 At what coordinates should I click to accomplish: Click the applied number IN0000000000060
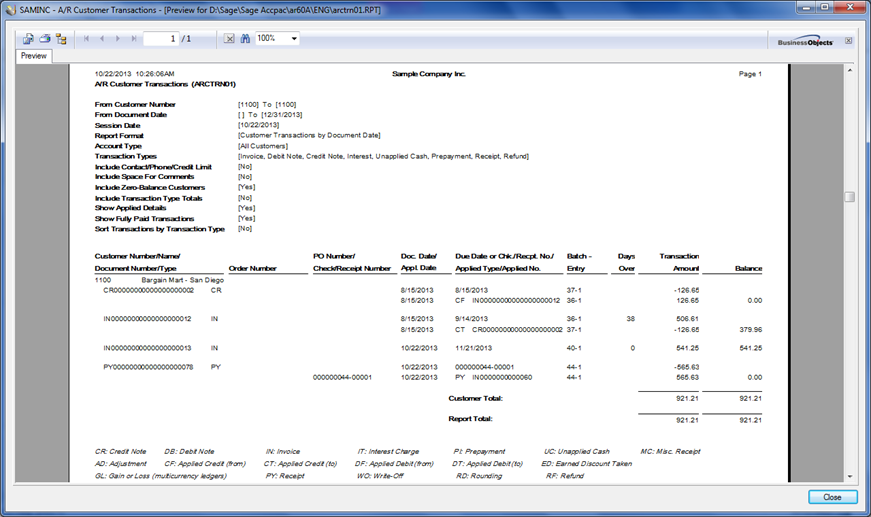coord(502,378)
